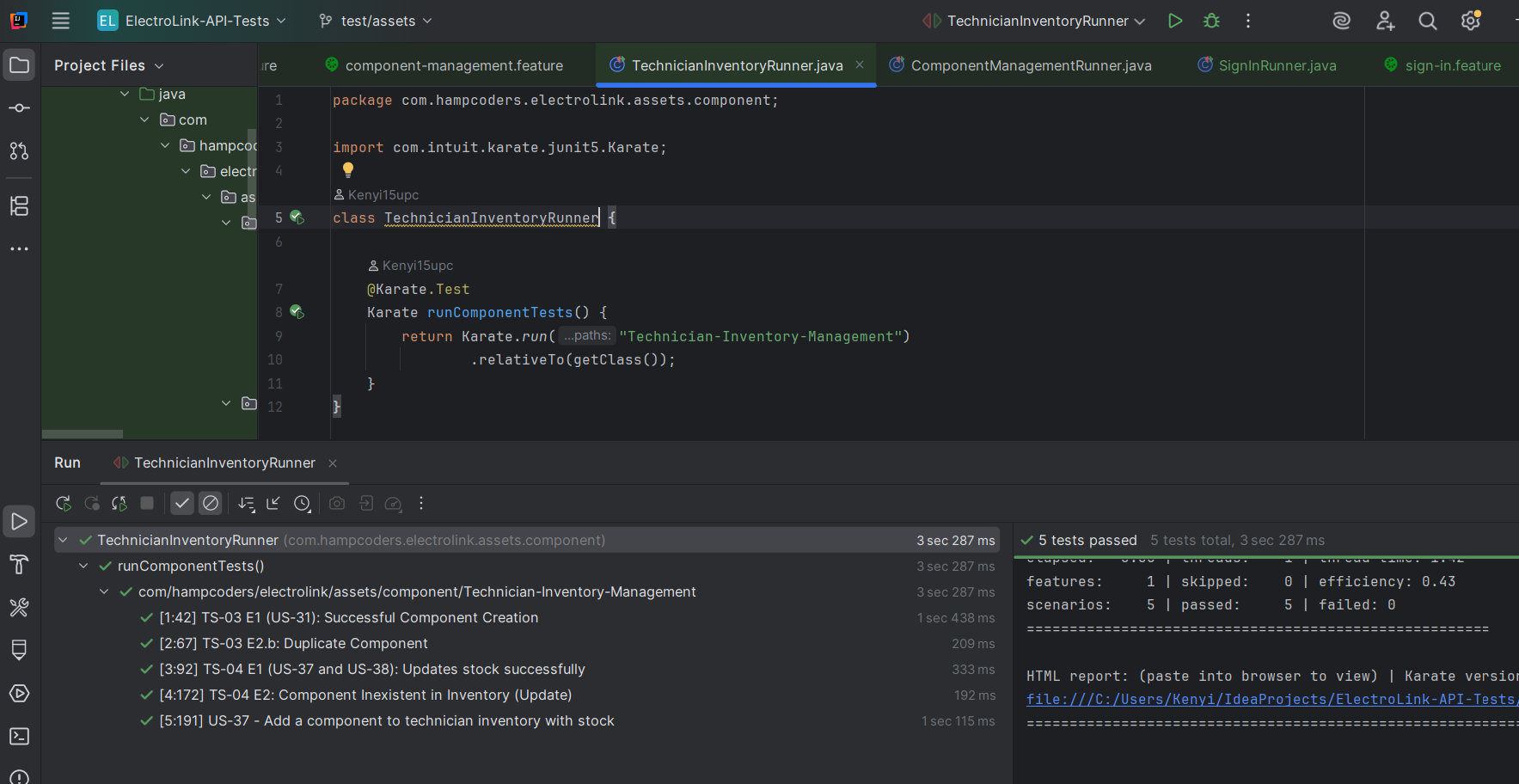
Task: Open the HTML report file link
Action: (x=1272, y=700)
